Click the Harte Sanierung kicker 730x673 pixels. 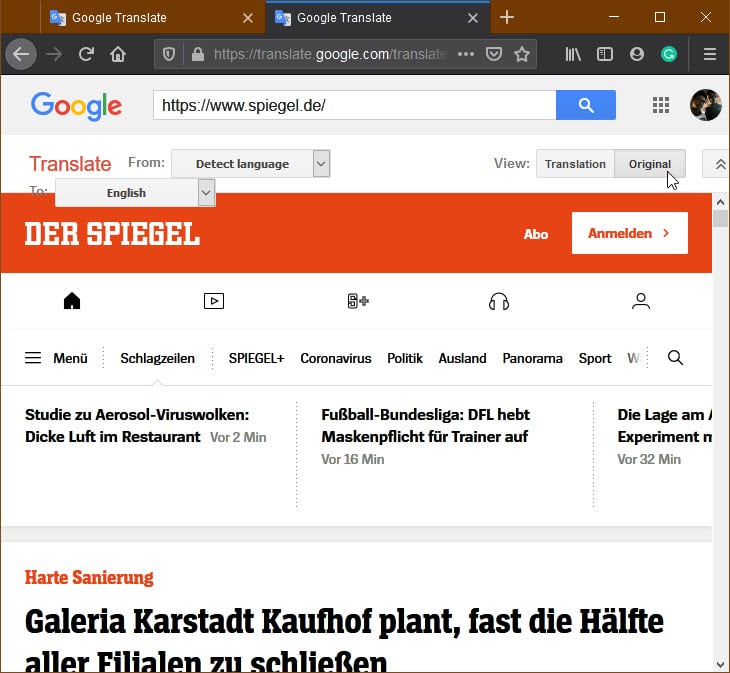click(x=89, y=578)
